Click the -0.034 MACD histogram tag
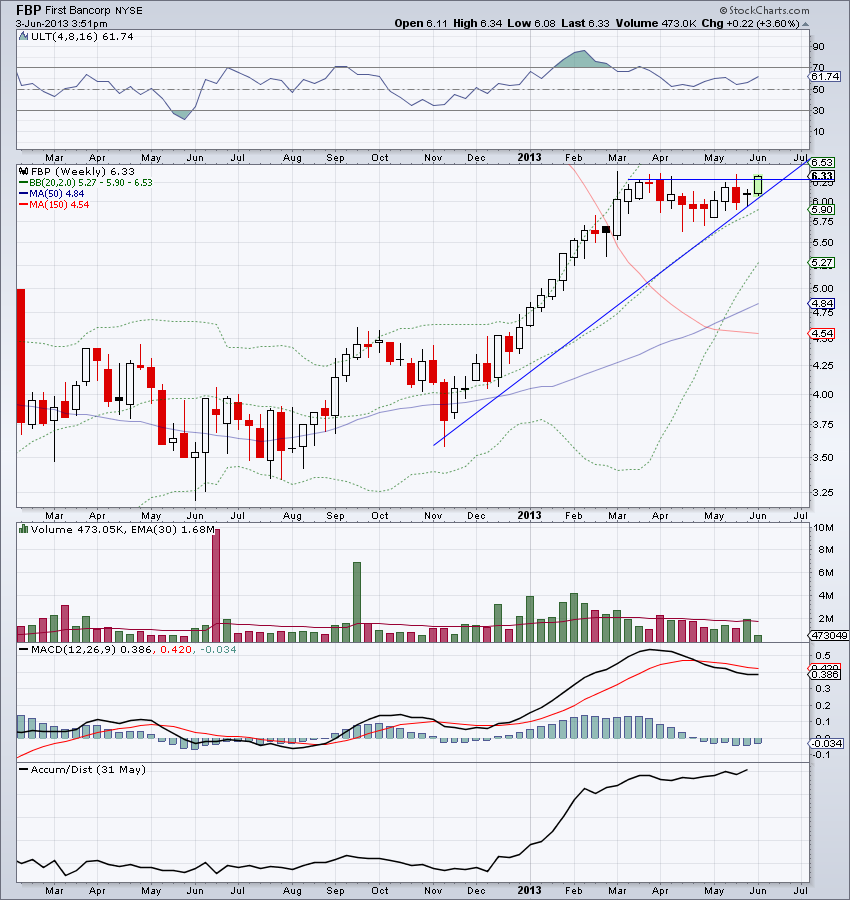 click(826, 743)
